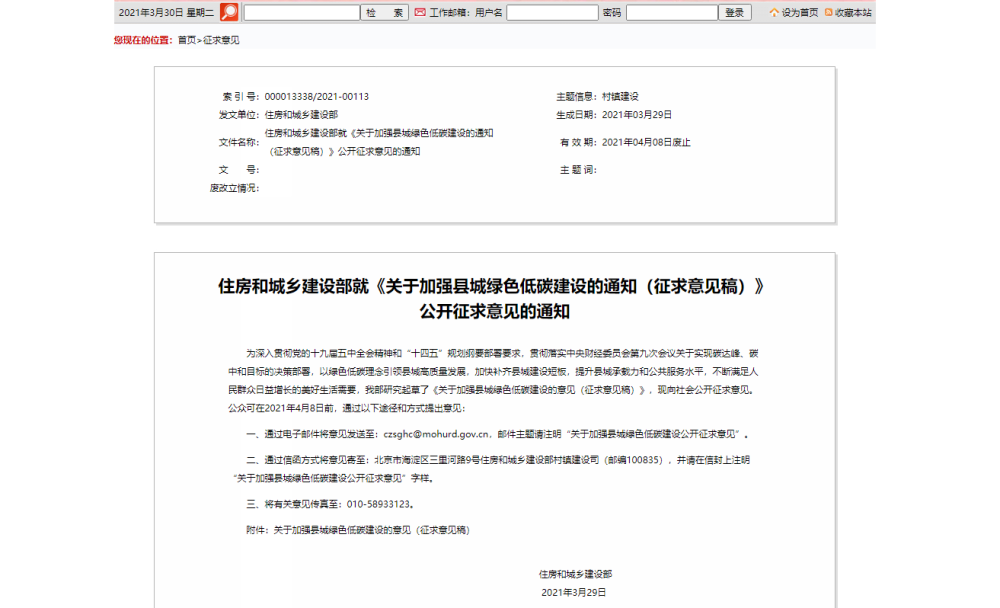Open the 收藏本站 link

click(x=853, y=13)
